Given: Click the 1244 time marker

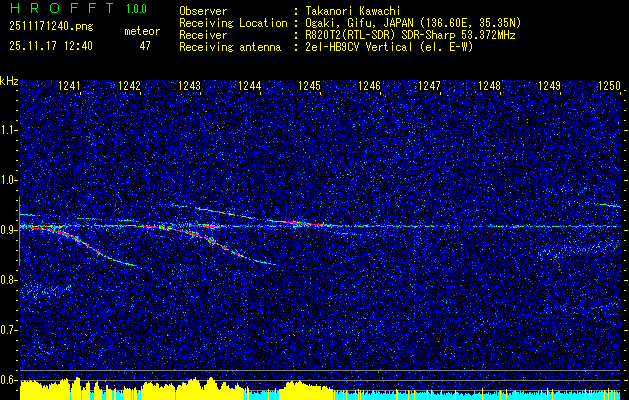Looking at the screenshot, I should 250,85.
